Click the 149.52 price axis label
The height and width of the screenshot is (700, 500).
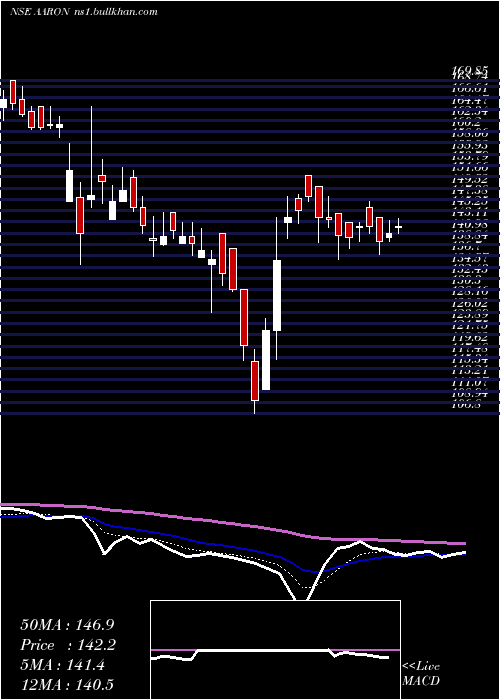click(x=470, y=182)
